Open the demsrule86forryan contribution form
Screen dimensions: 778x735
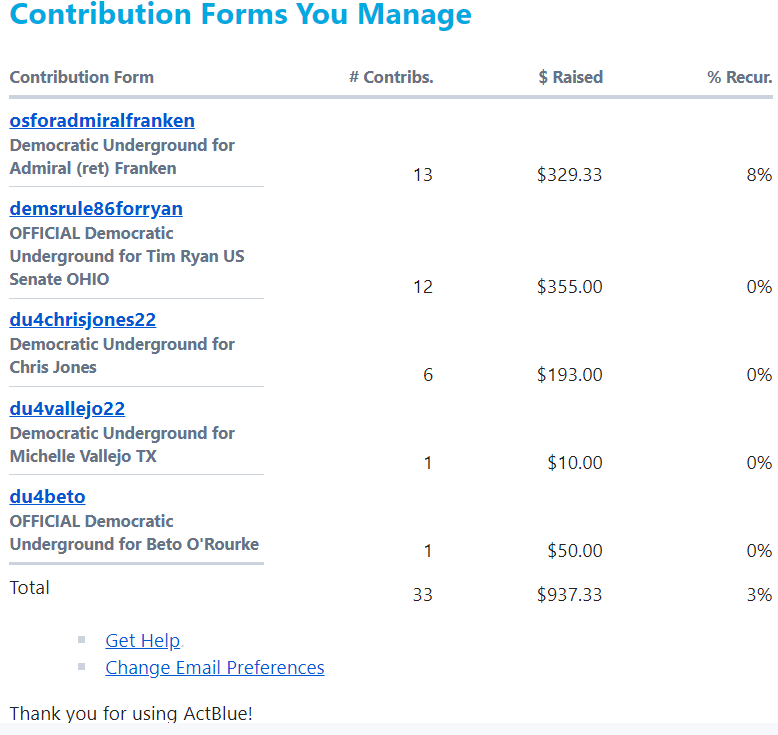[96, 209]
